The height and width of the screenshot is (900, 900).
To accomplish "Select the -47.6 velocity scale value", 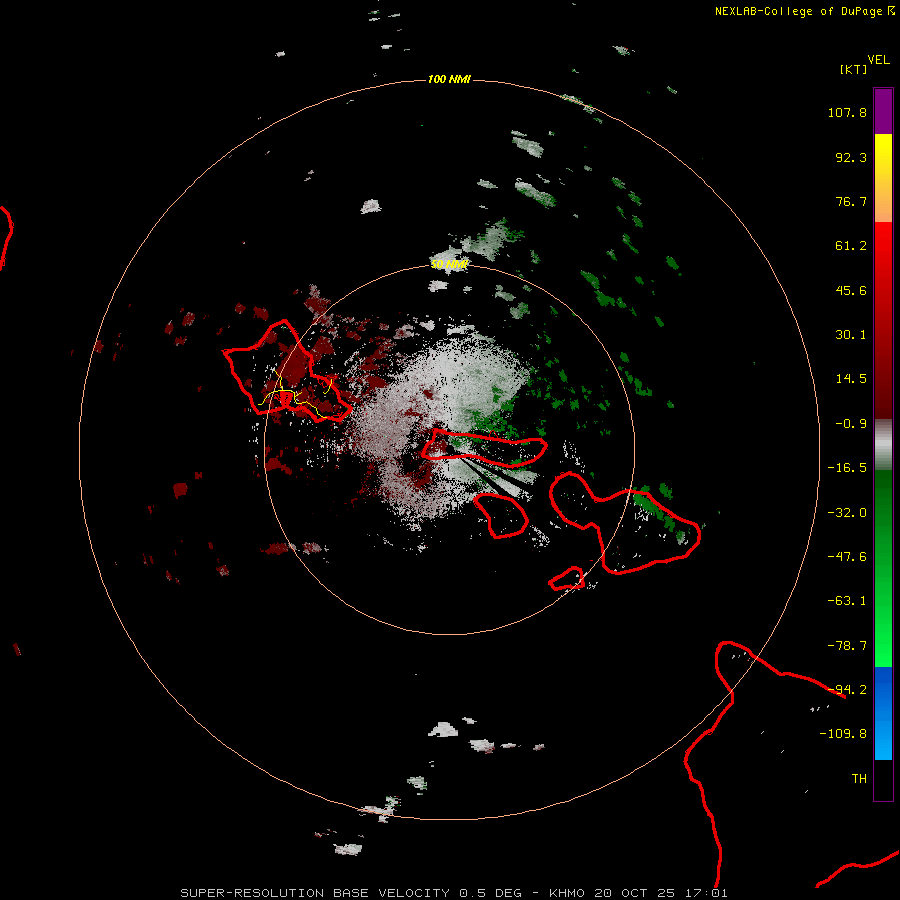I will pyautogui.click(x=847, y=557).
